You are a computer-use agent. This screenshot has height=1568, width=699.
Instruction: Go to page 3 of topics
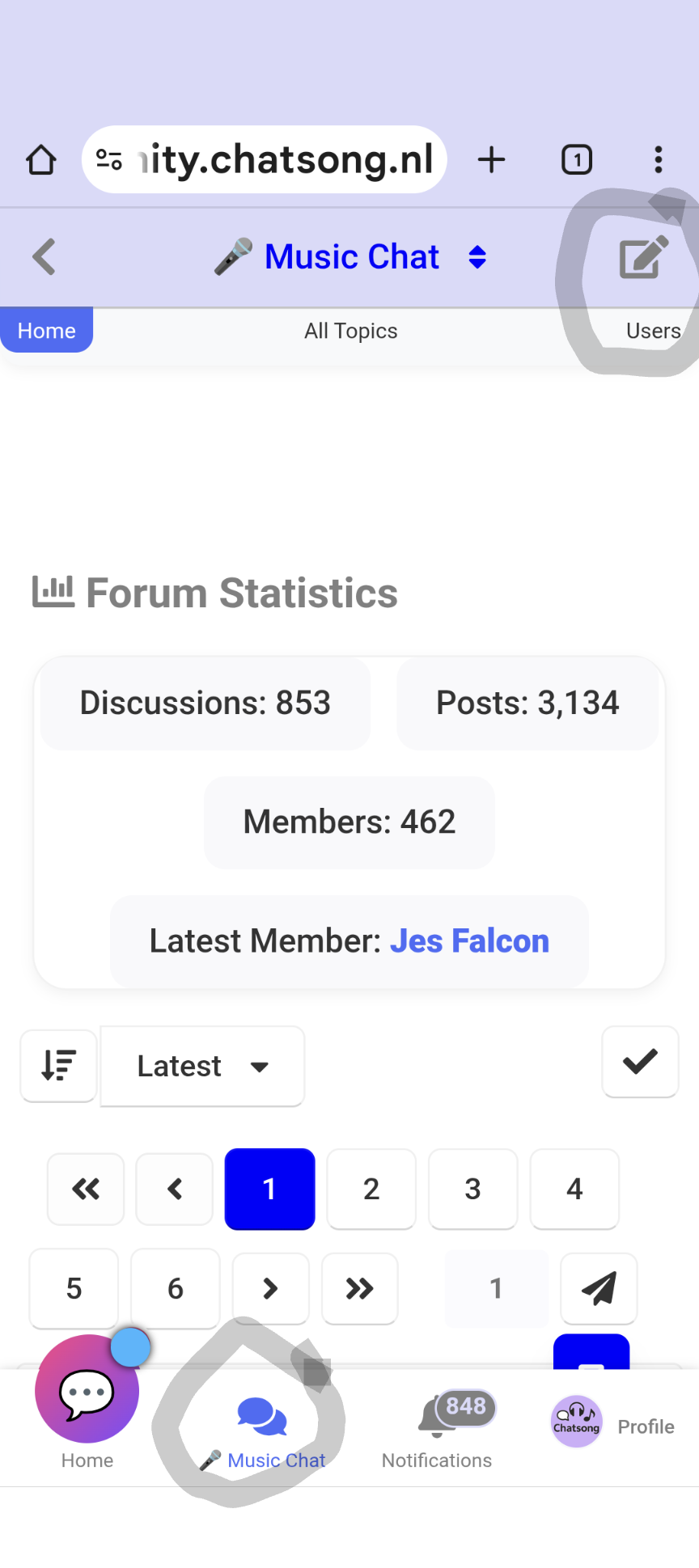point(472,1189)
